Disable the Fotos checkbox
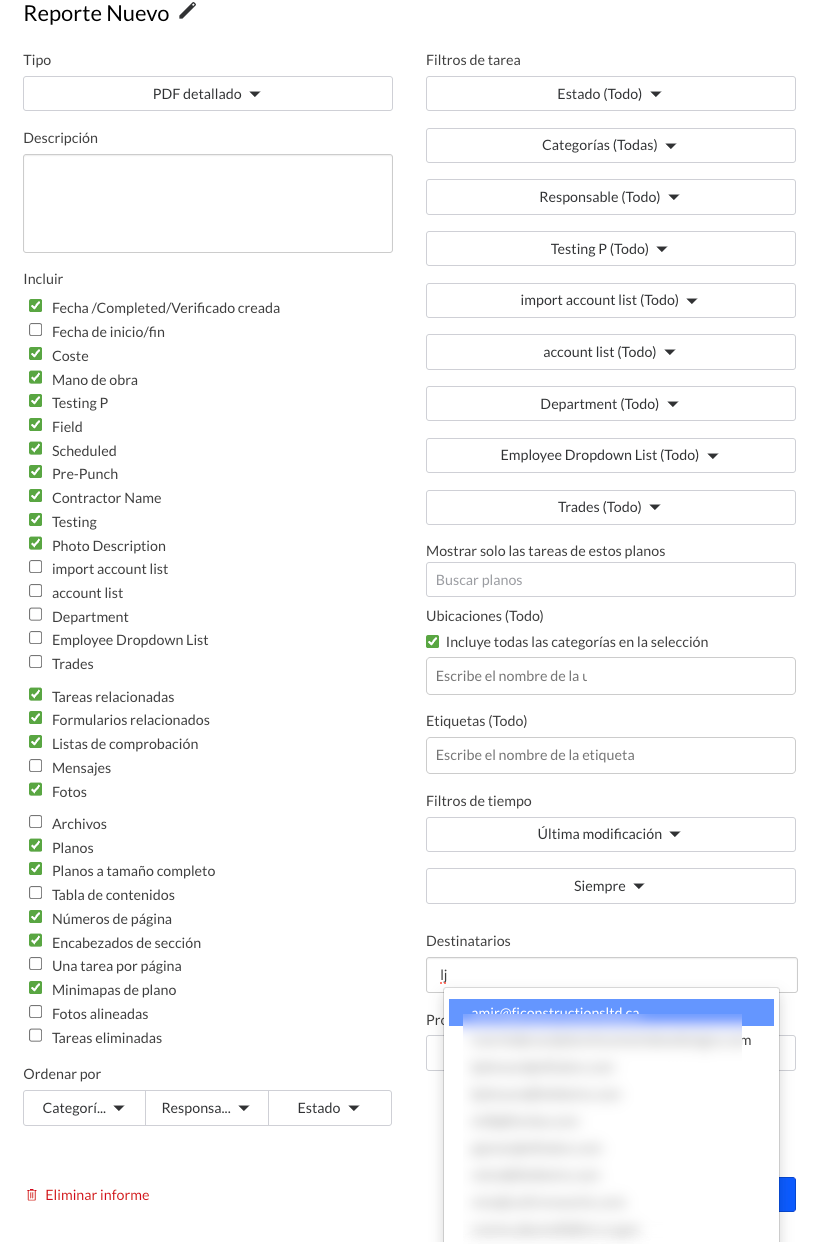This screenshot has height=1244, width=818. [36, 791]
